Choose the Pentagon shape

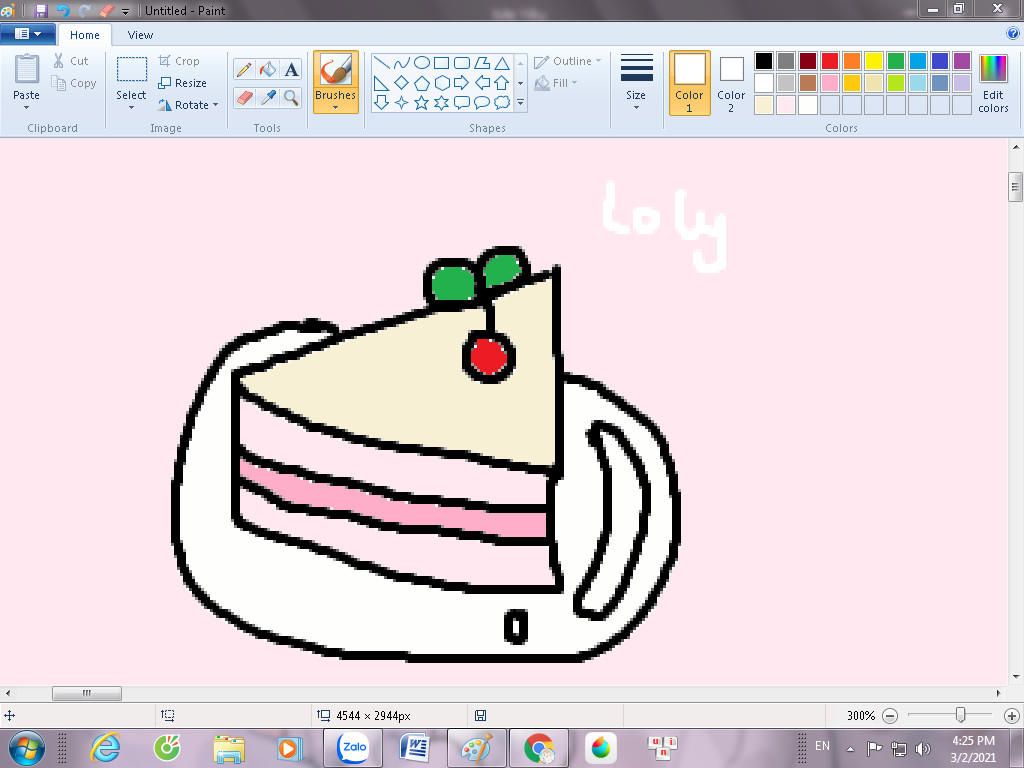click(422, 83)
